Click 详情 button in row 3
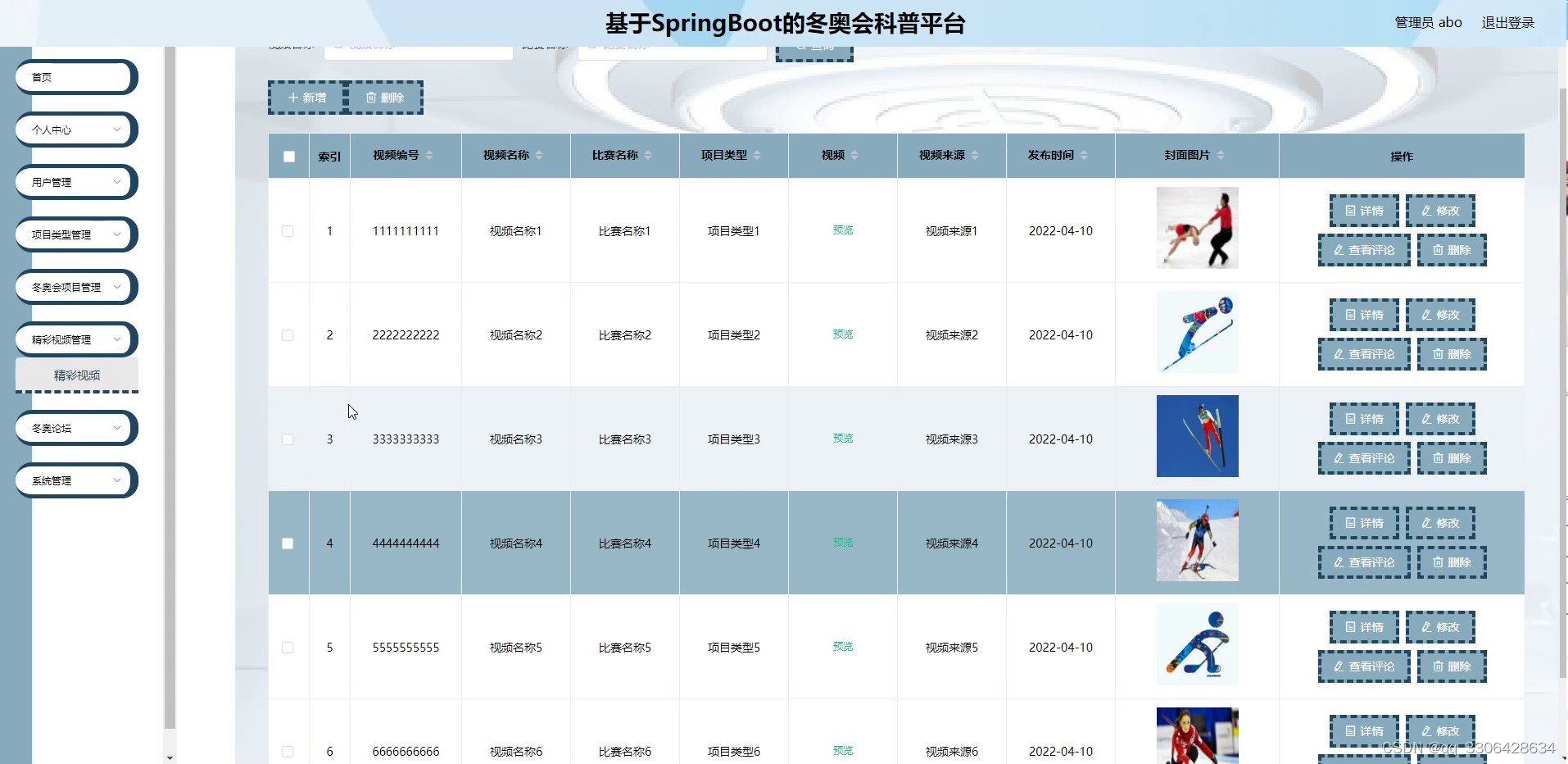 coord(1364,419)
